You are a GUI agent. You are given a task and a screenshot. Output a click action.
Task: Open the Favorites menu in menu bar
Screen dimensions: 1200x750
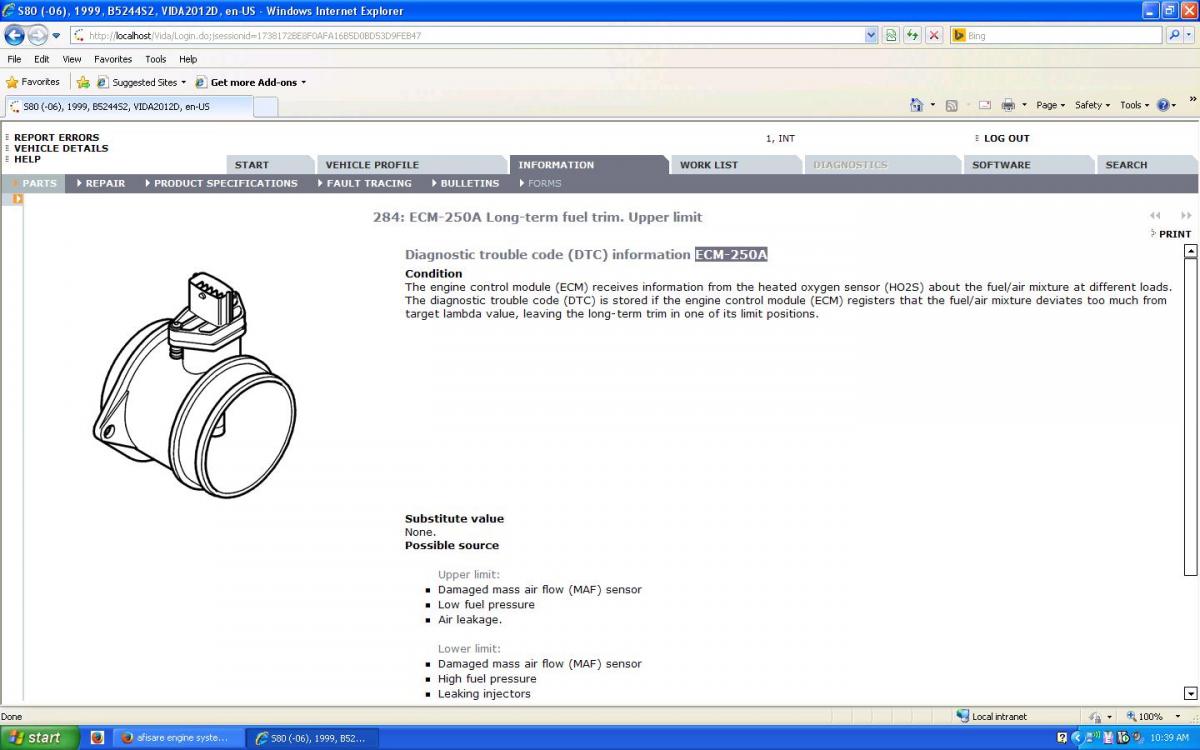point(113,59)
